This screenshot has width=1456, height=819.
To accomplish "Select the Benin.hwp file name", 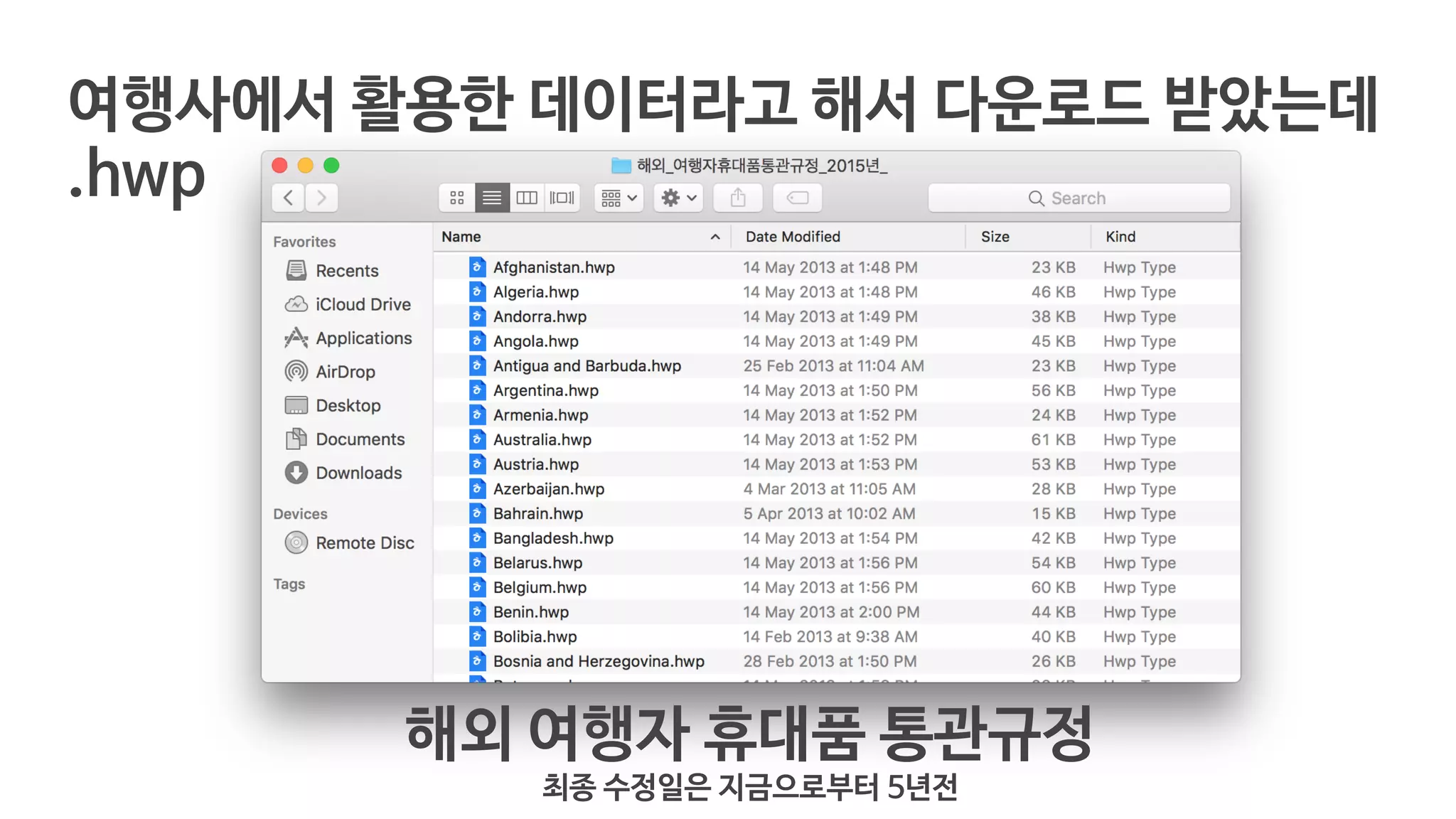I will pyautogui.click(x=531, y=612).
